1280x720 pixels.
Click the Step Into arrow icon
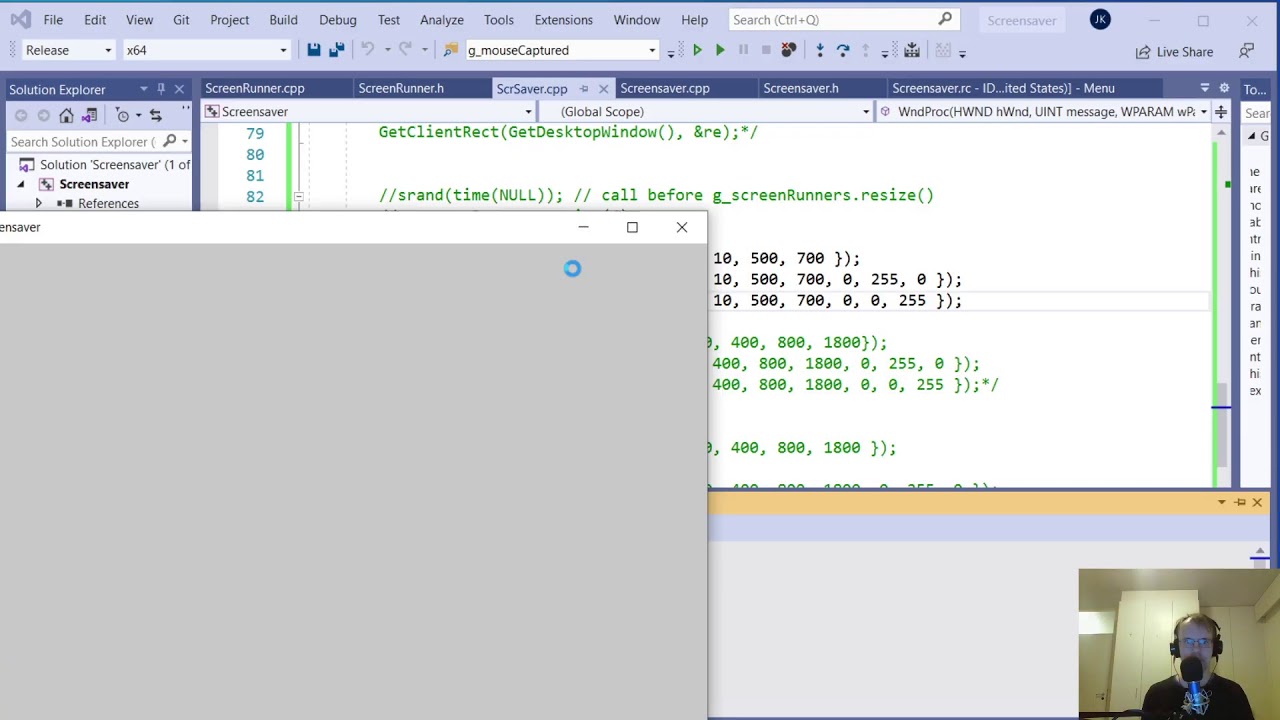click(820, 50)
